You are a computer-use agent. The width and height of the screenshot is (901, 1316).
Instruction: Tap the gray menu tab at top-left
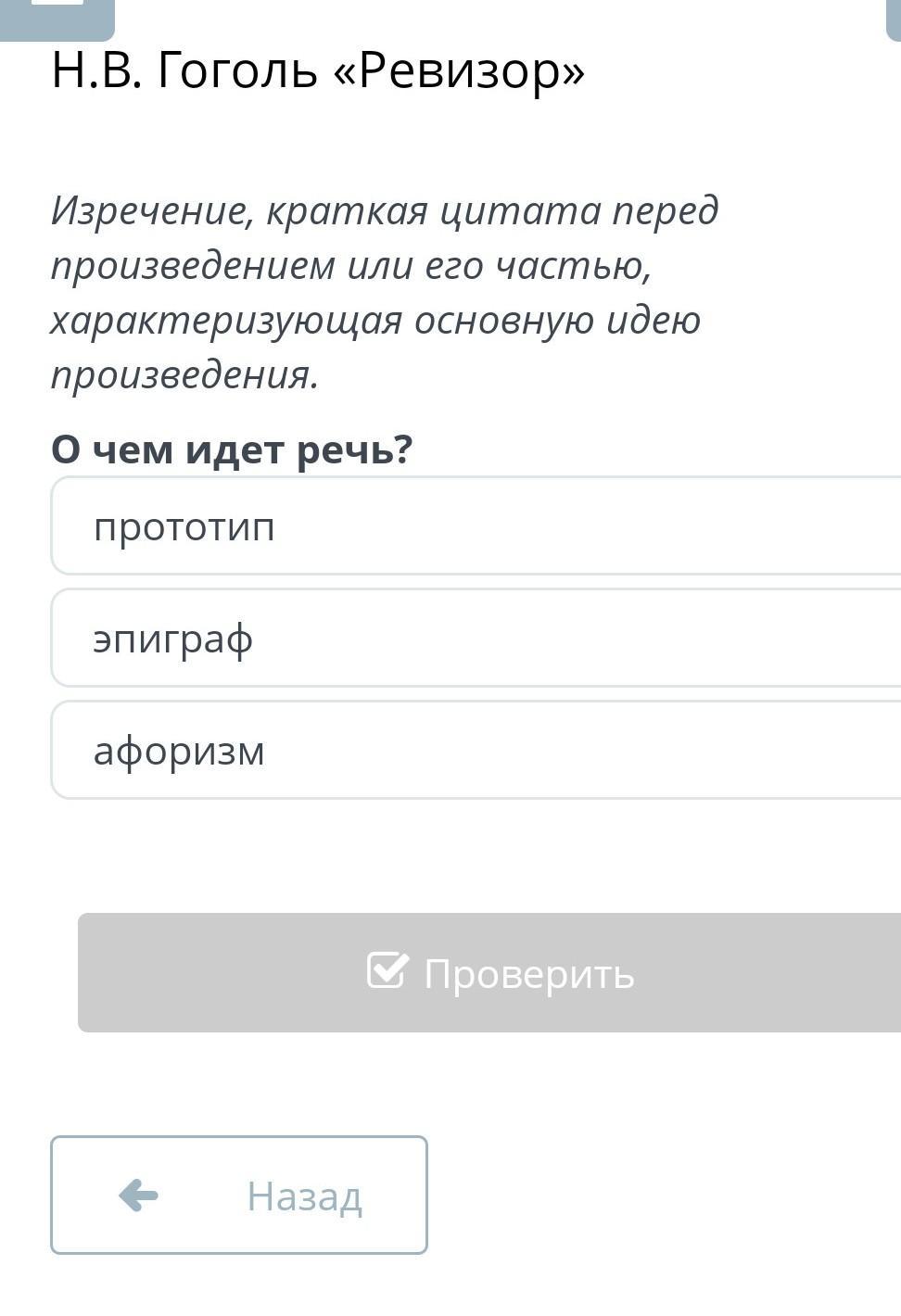(x=57, y=17)
